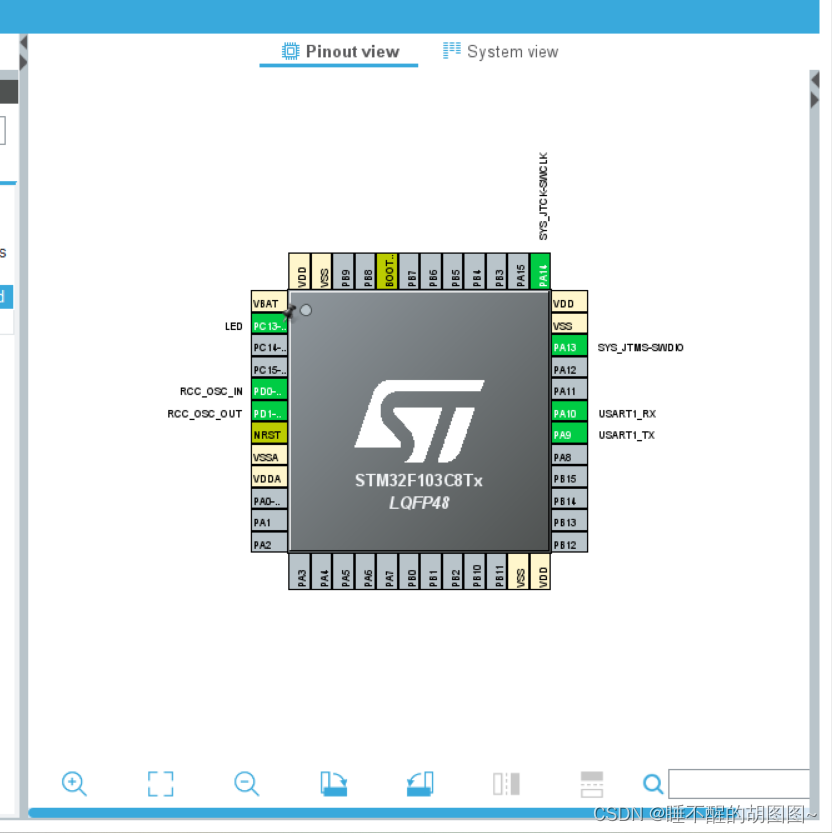
Task: Select the PA0 pin
Action: [269, 500]
